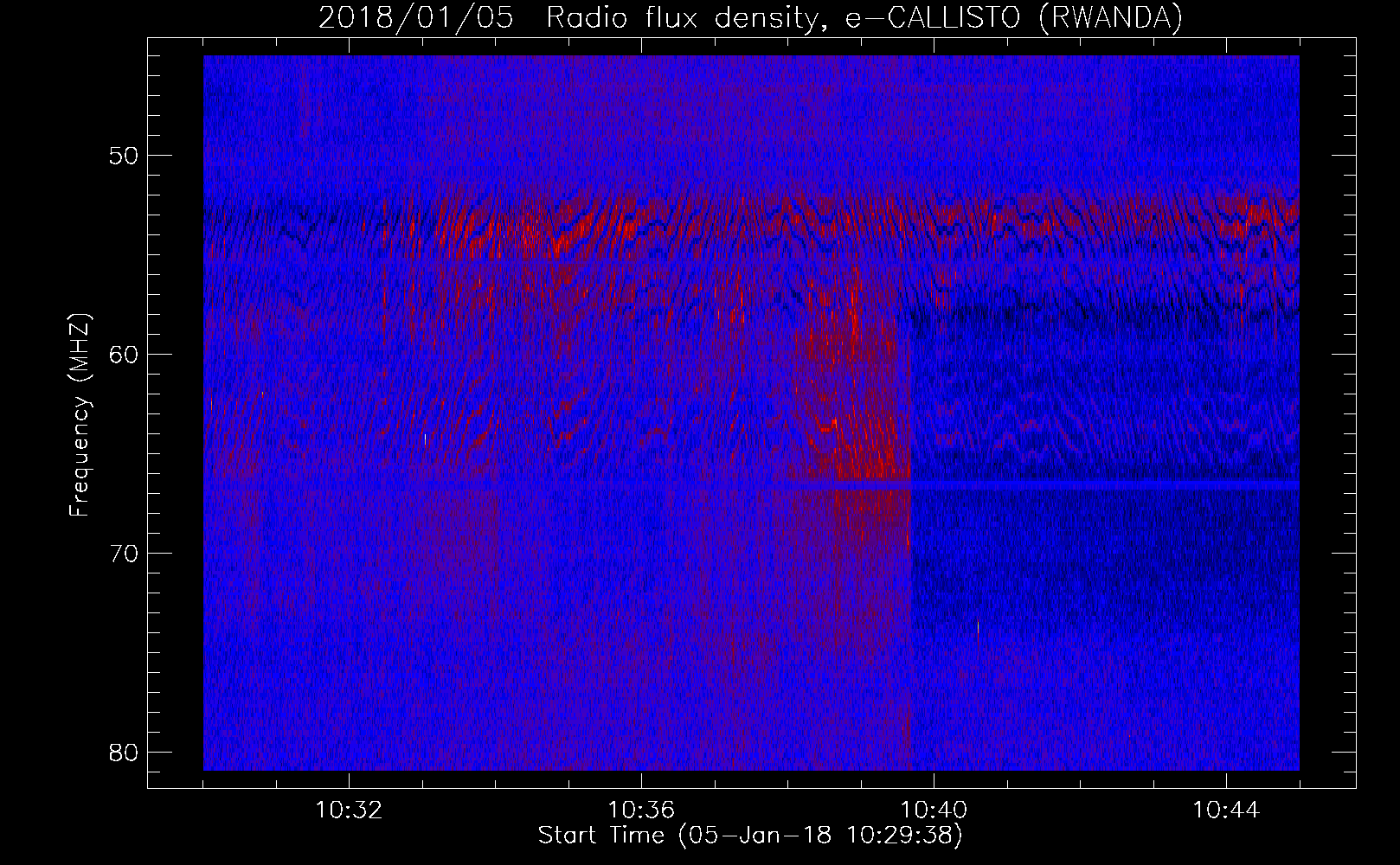Viewport: 1400px width, 865px height.
Task: Click the Start Time axis title
Action: coord(750,836)
